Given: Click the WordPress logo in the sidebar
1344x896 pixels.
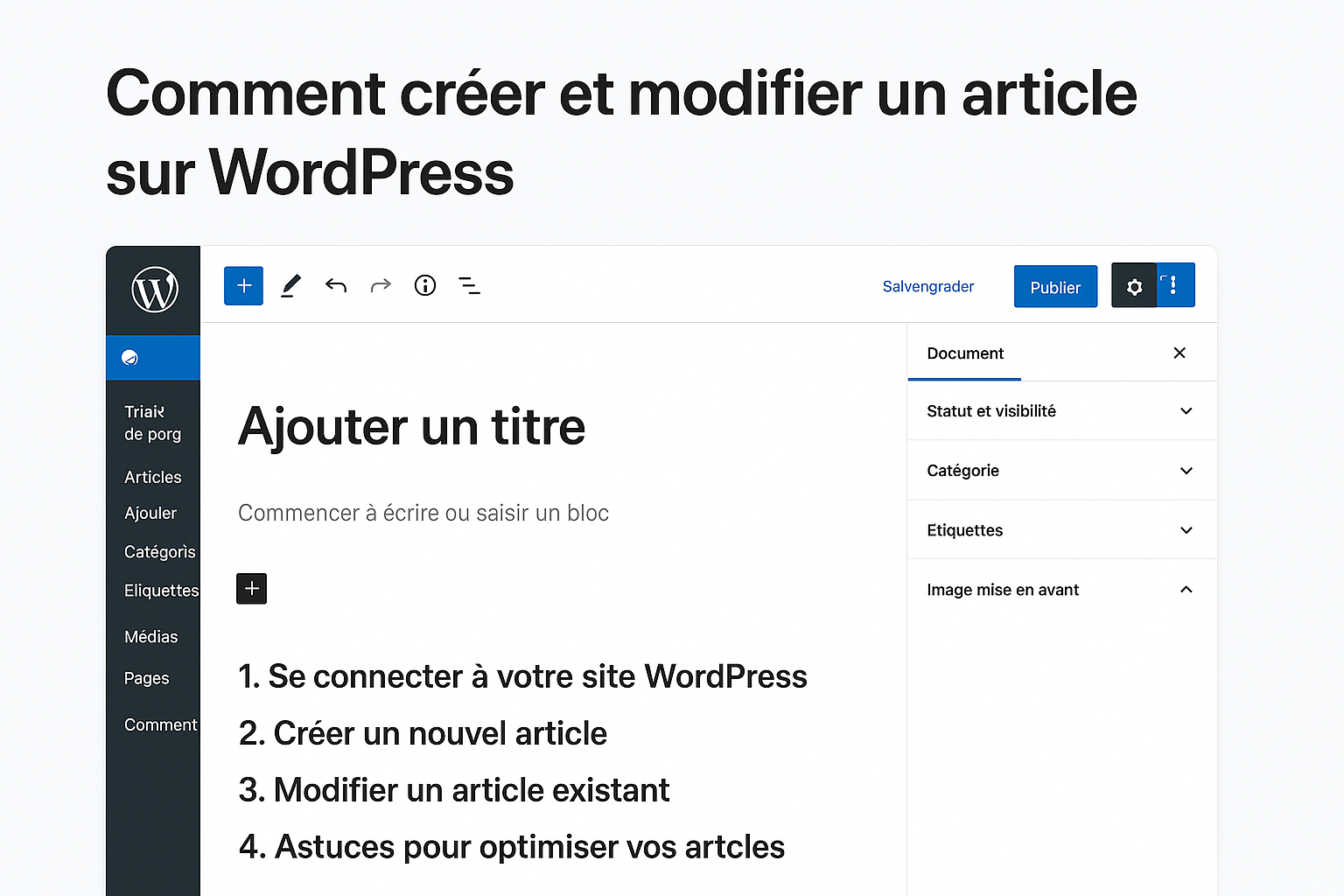Looking at the screenshot, I should coord(154,291).
